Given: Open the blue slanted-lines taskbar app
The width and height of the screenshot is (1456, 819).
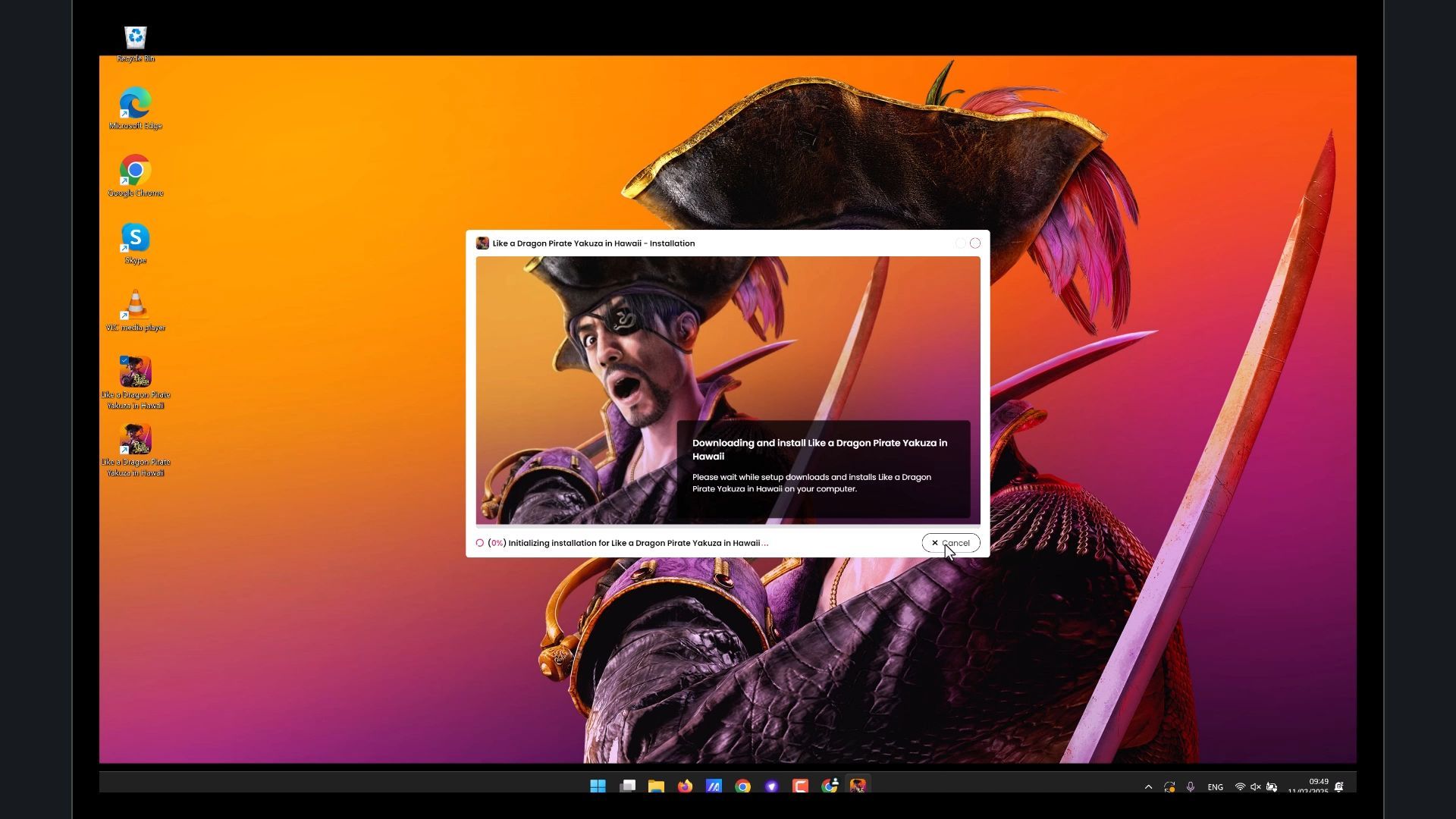Looking at the screenshot, I should pyautogui.click(x=714, y=786).
